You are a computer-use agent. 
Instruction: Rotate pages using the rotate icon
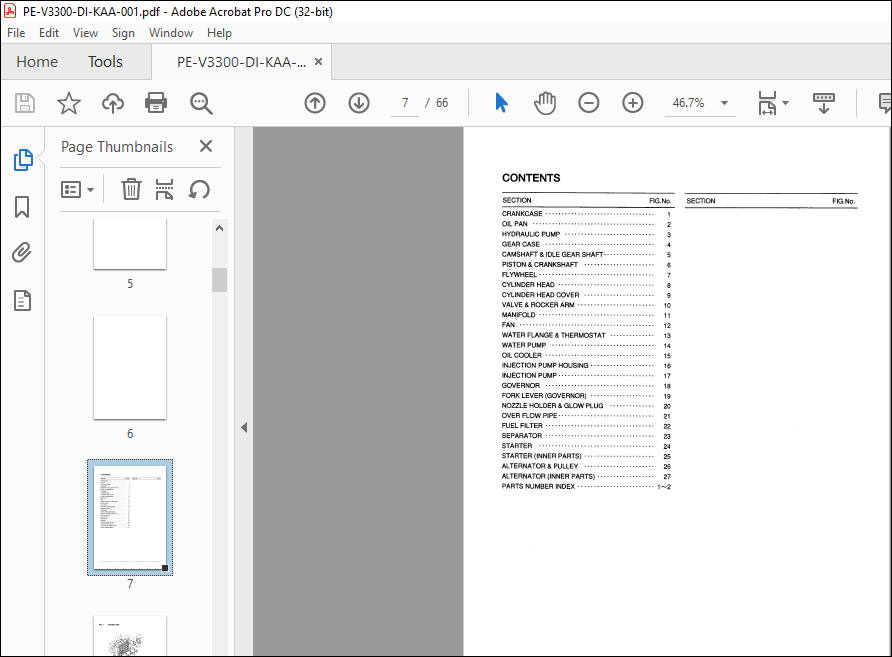(x=199, y=189)
